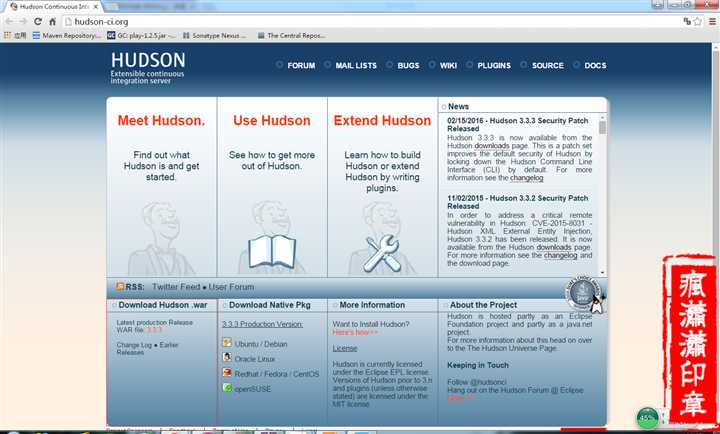Click the Ubuntu / Debian package icon
Image resolution: width=720 pixels, height=434 pixels.
pyautogui.click(x=227, y=342)
